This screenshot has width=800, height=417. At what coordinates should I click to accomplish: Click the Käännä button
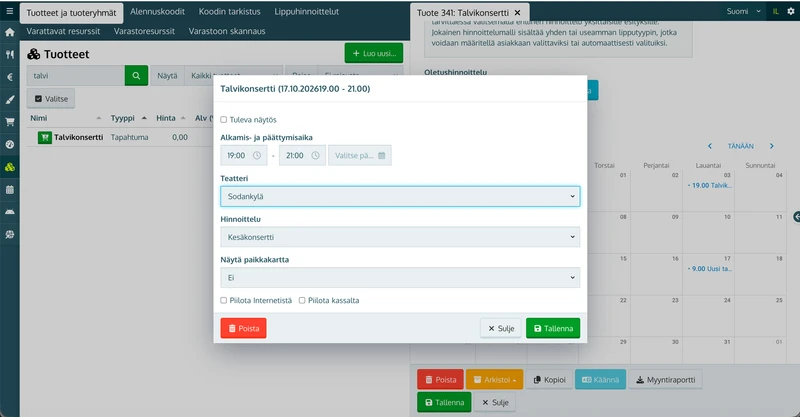[x=601, y=380]
